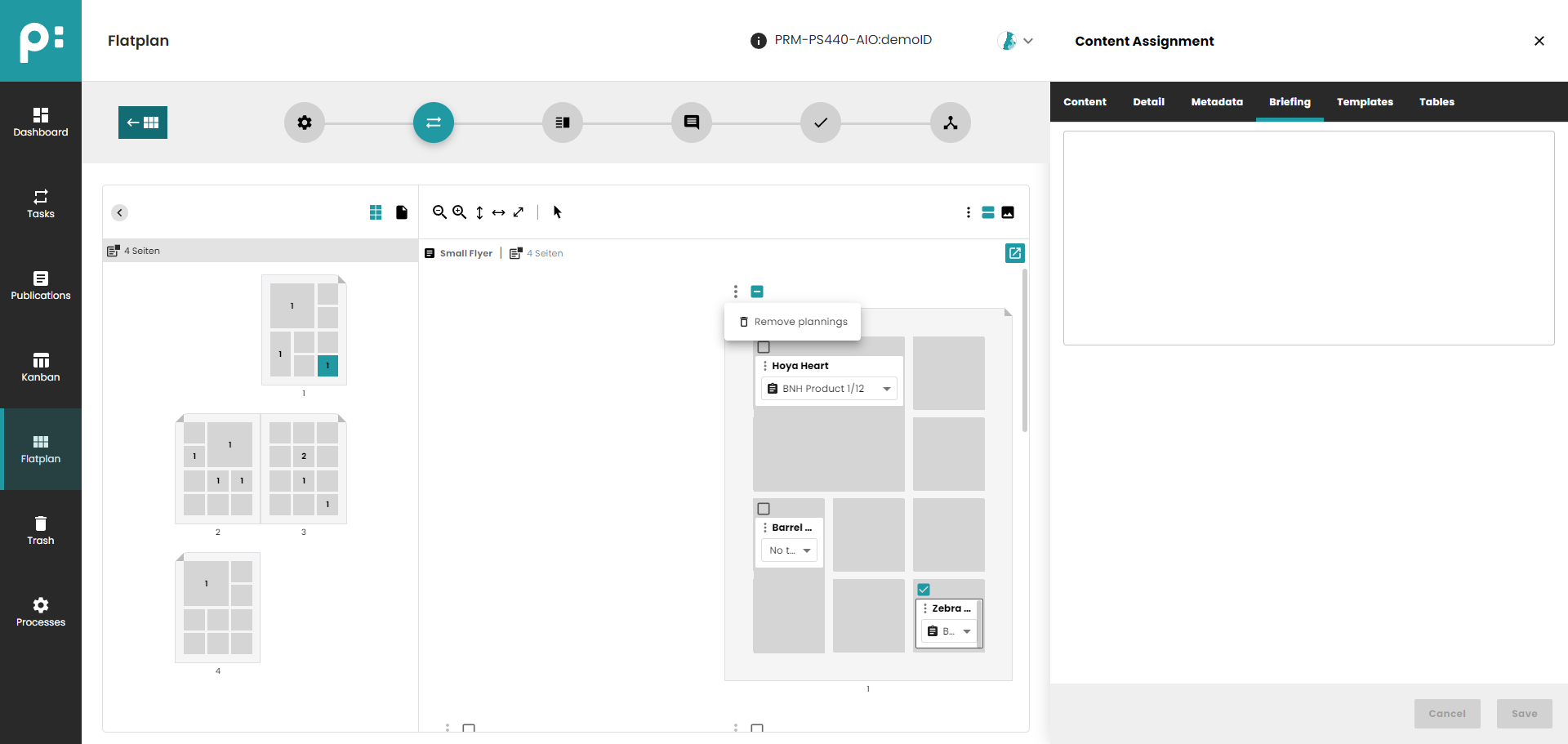1568x744 pixels.
Task: Check the Hoya Heart checkbox
Action: tap(764, 347)
